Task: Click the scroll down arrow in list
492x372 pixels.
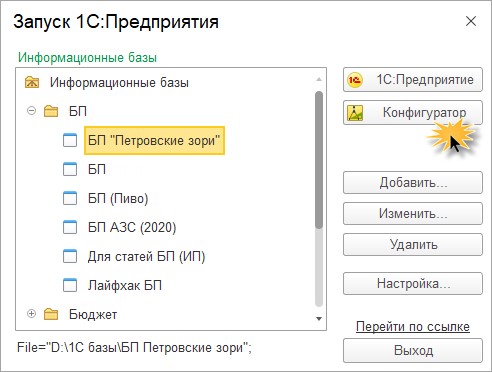Action: tap(319, 319)
